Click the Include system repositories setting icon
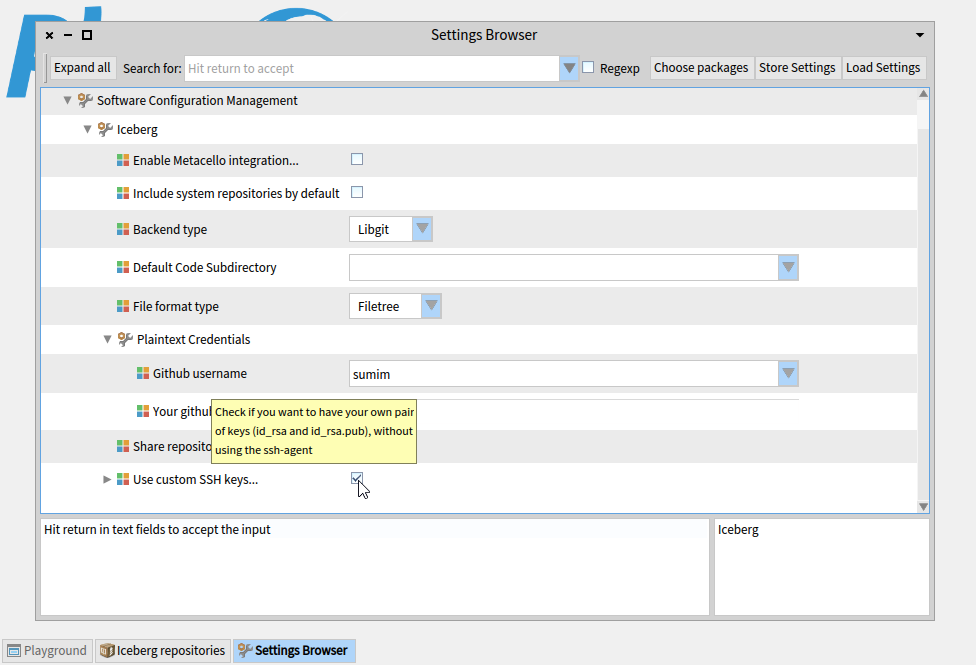The image size is (976, 665). click(x=123, y=194)
